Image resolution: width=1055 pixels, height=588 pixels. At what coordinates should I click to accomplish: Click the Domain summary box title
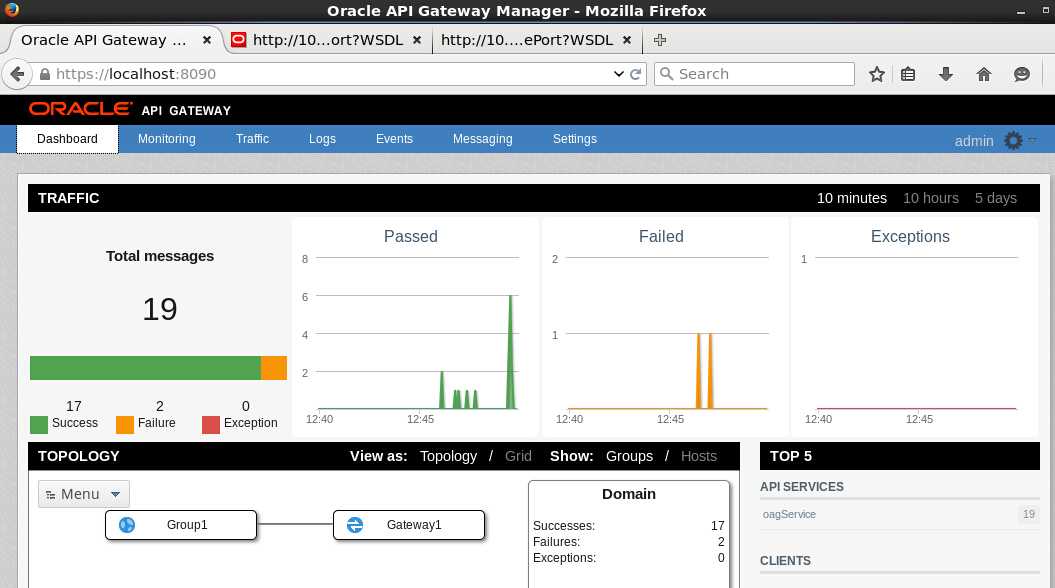pos(628,494)
